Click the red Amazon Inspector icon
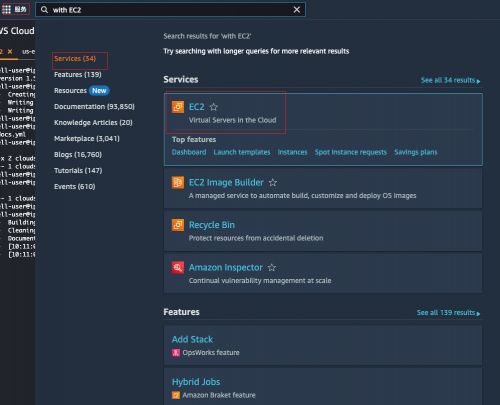Viewport: 500px width, 405px height. pyautogui.click(x=178, y=267)
